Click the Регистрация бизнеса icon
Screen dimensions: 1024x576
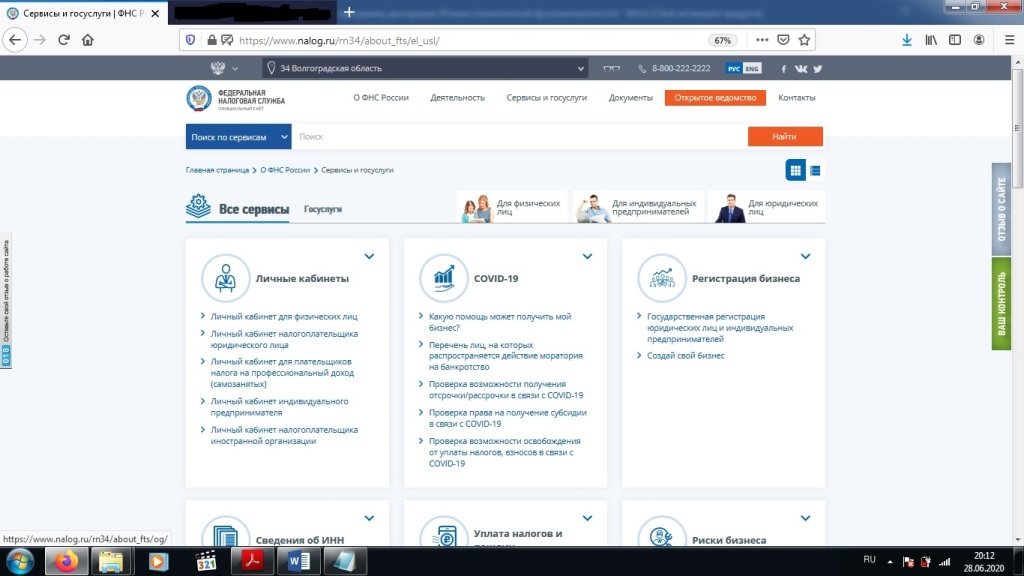(662, 278)
